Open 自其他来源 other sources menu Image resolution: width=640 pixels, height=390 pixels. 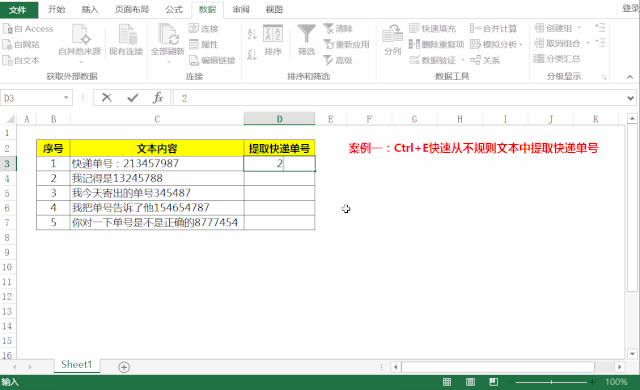pyautogui.click(x=80, y=44)
